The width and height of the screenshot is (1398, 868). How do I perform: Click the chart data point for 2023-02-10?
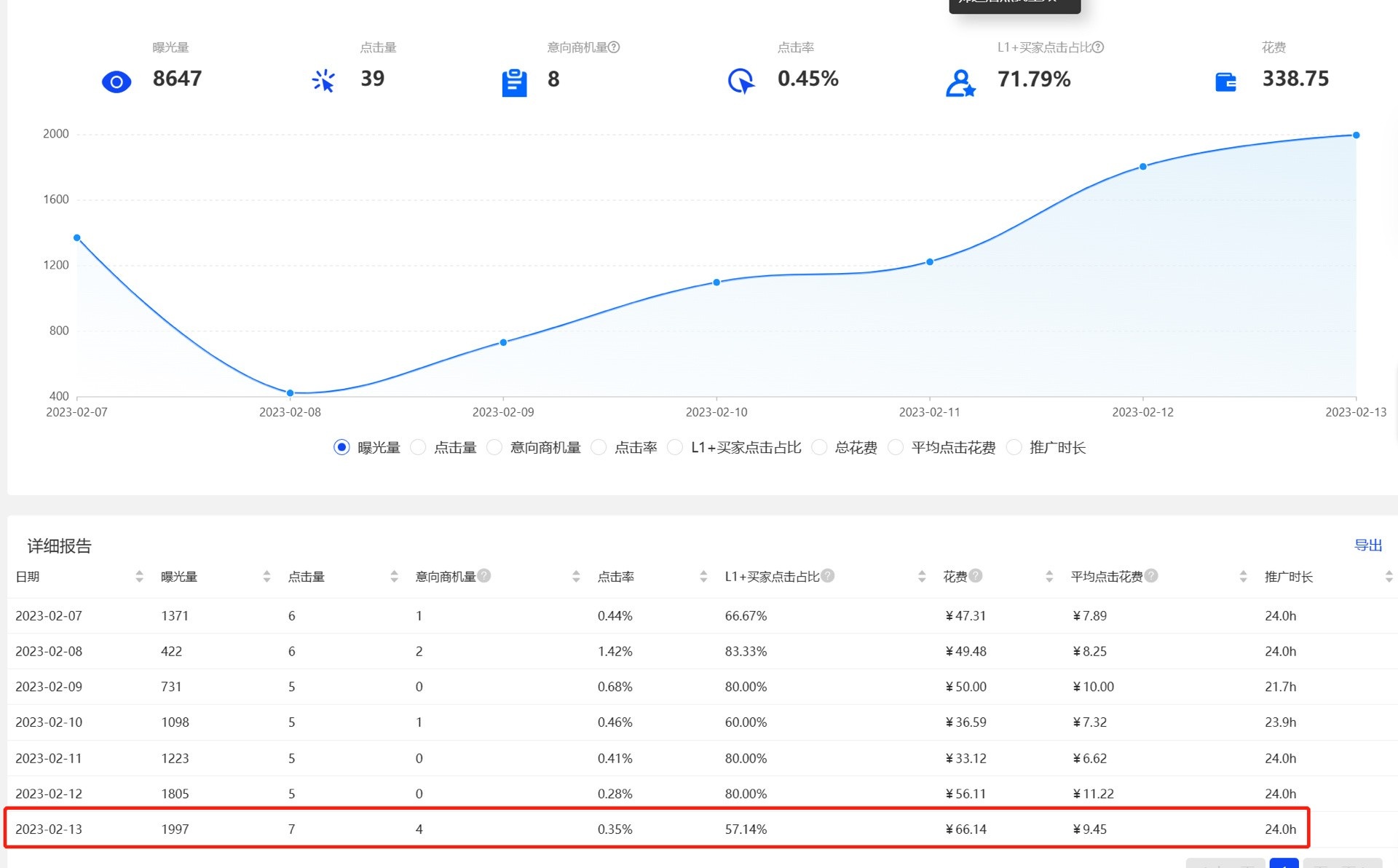716,283
